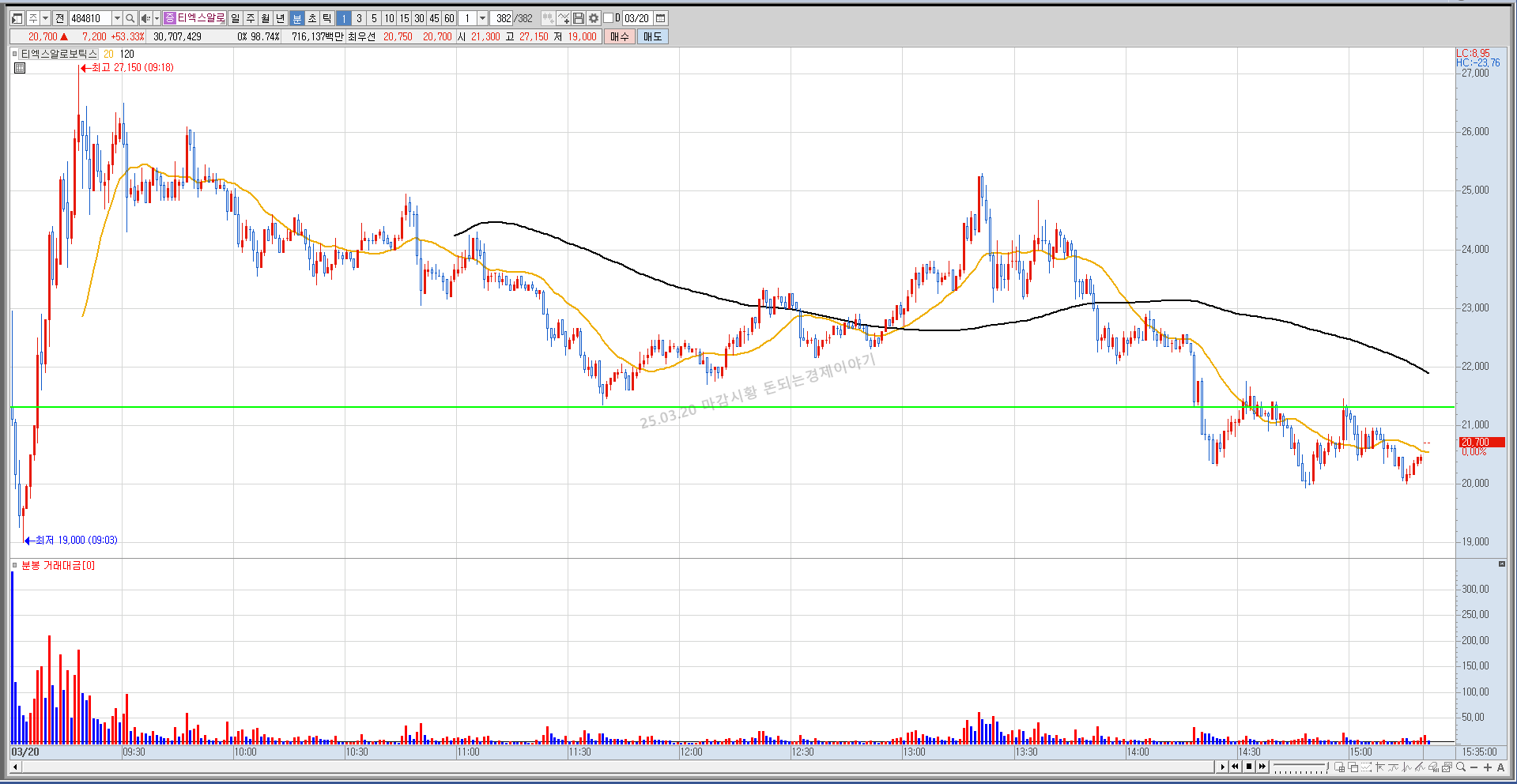Open the calendar date picker icon
The image size is (1517, 784).
point(660,18)
